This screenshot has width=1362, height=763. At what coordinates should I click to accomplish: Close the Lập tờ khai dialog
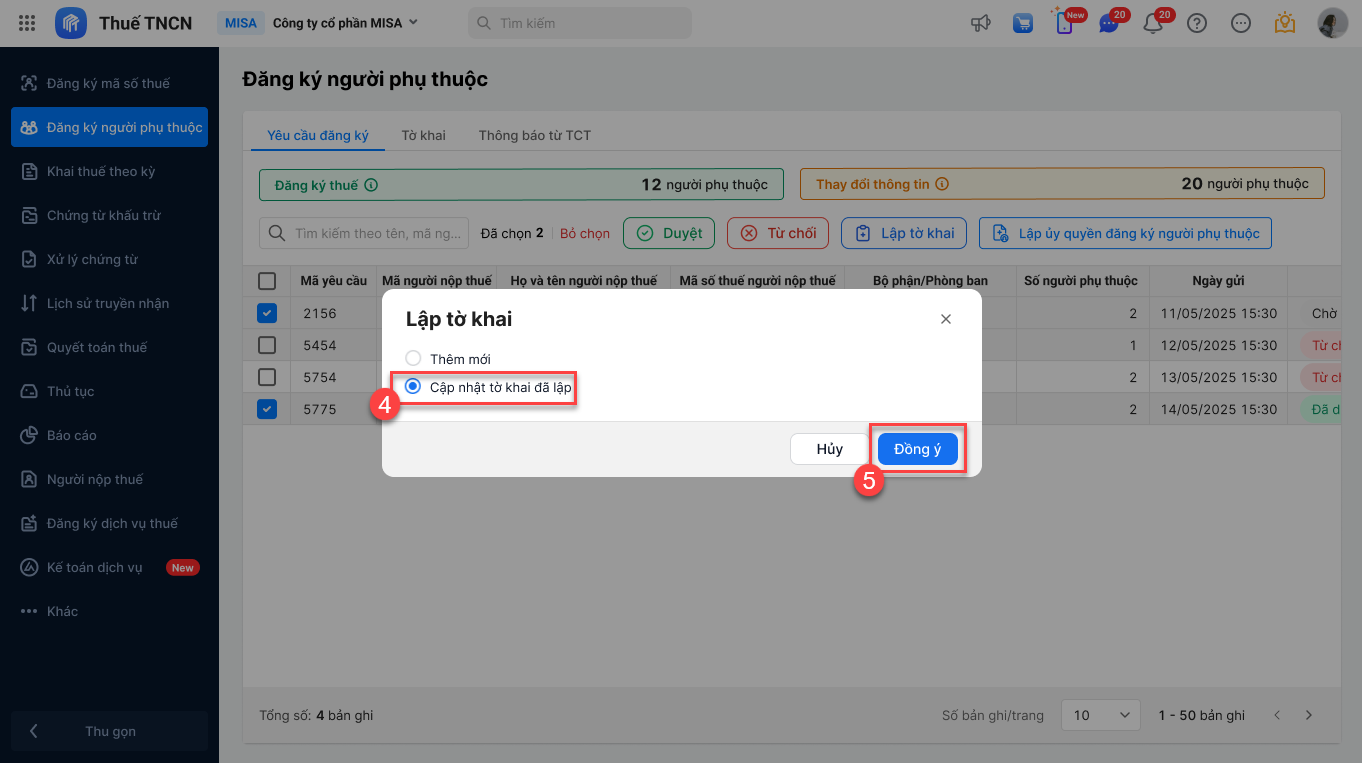946,319
